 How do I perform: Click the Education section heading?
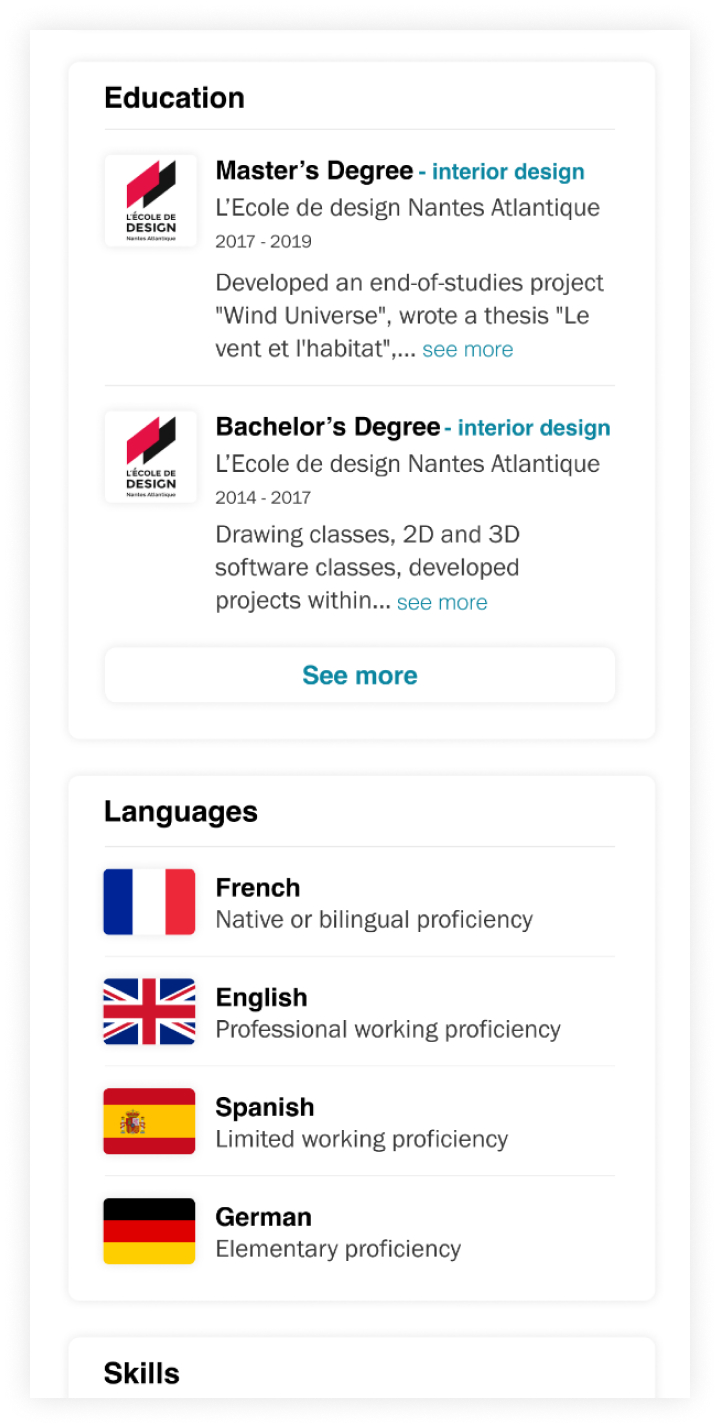pos(174,98)
